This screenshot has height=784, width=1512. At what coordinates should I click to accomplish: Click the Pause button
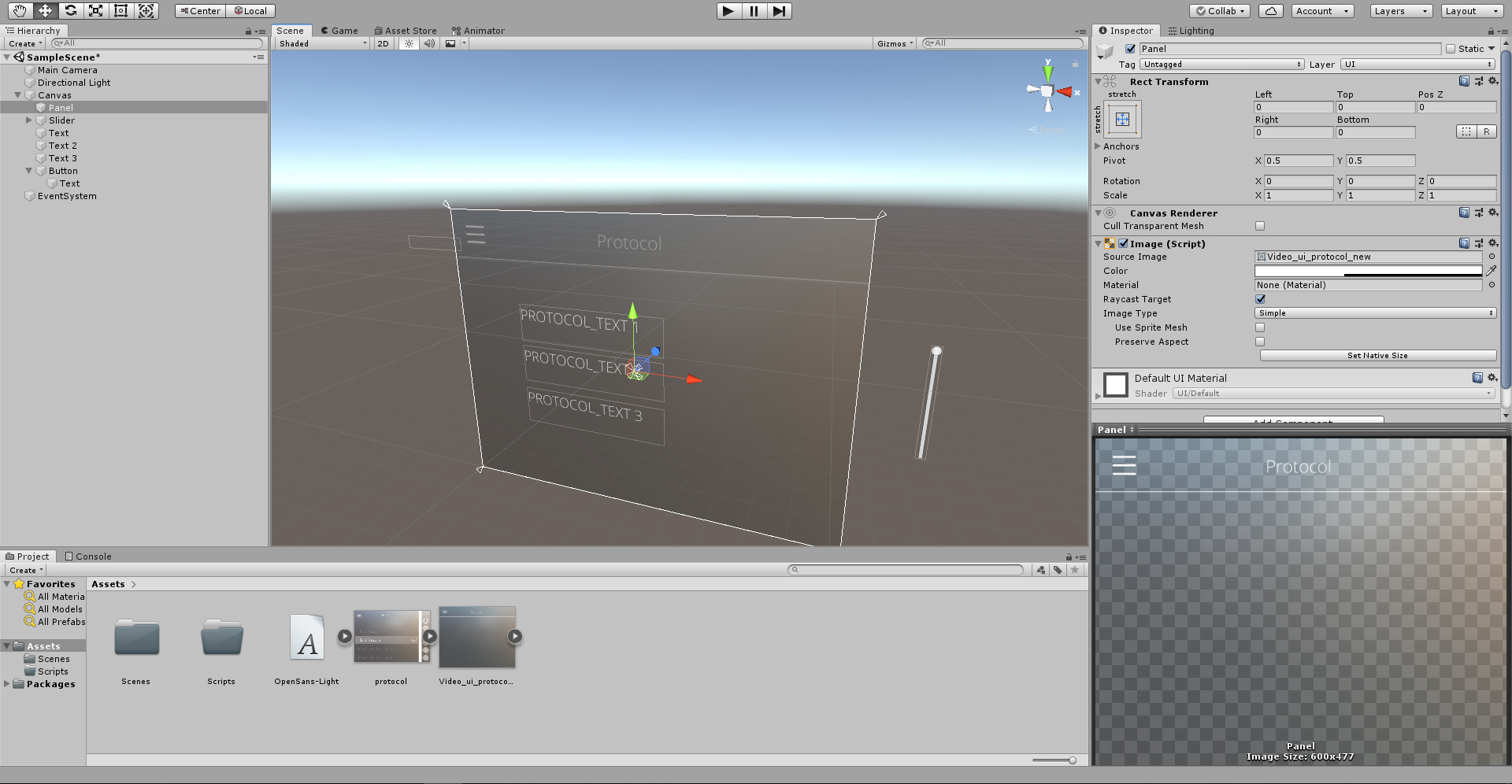(x=754, y=11)
